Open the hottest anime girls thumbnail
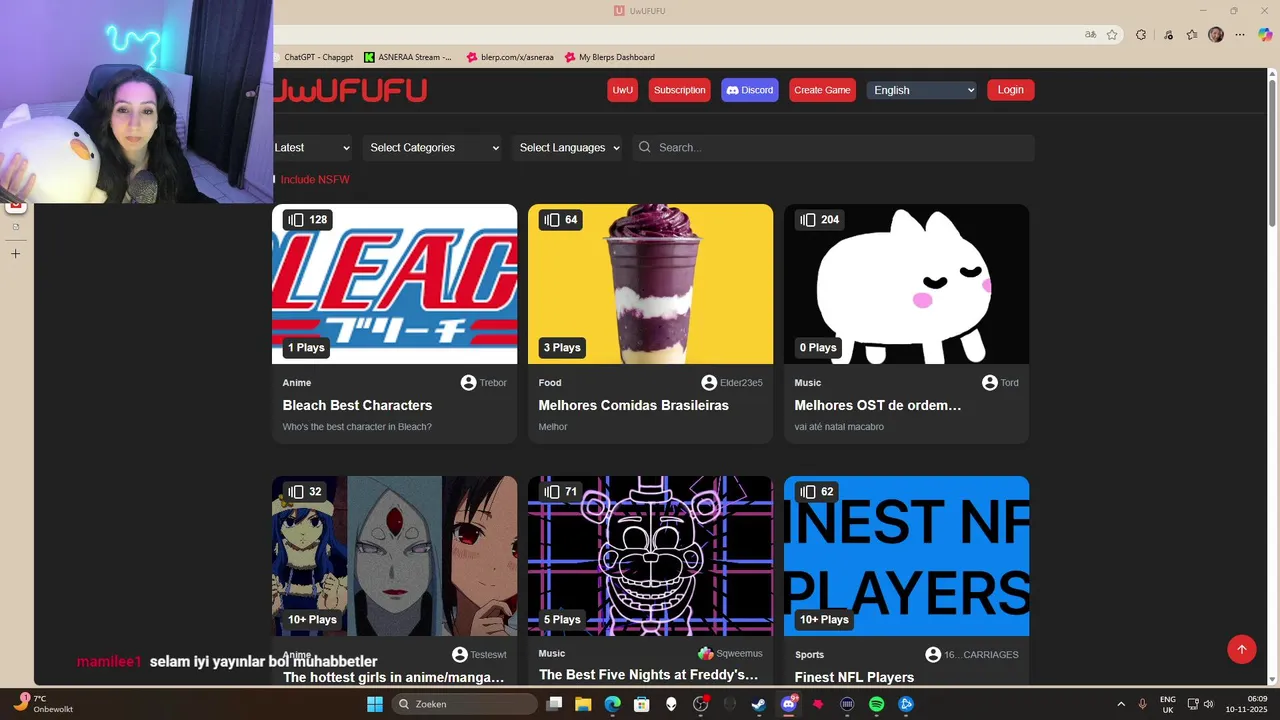The width and height of the screenshot is (1280, 720). click(x=395, y=556)
